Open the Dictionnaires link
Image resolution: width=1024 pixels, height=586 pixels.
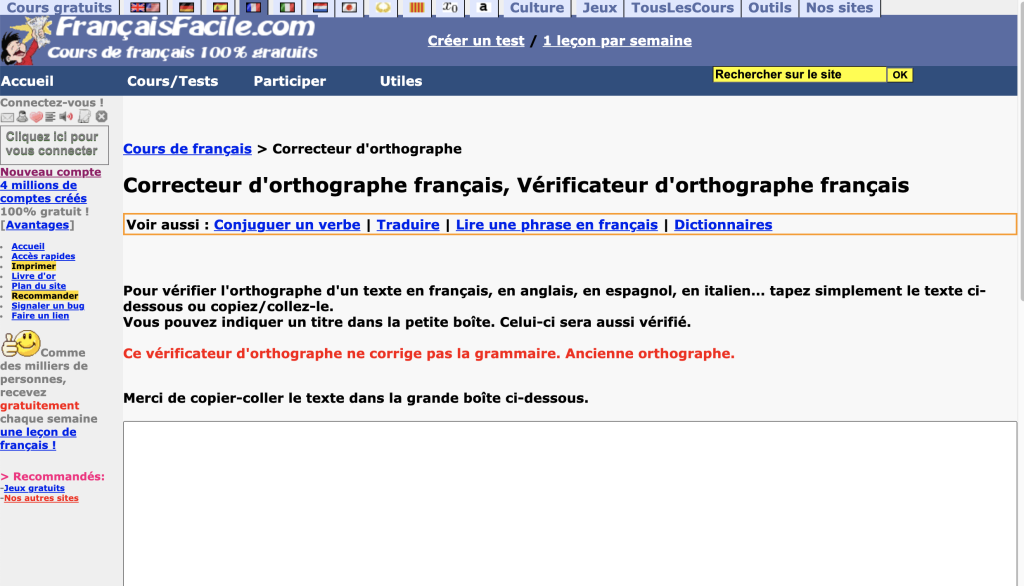pyautogui.click(x=723, y=225)
